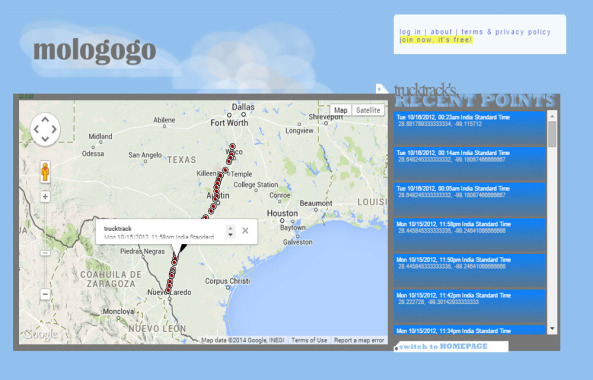The height and width of the screenshot is (380, 593).
Task: Pan the map left arrow
Action: point(36,129)
